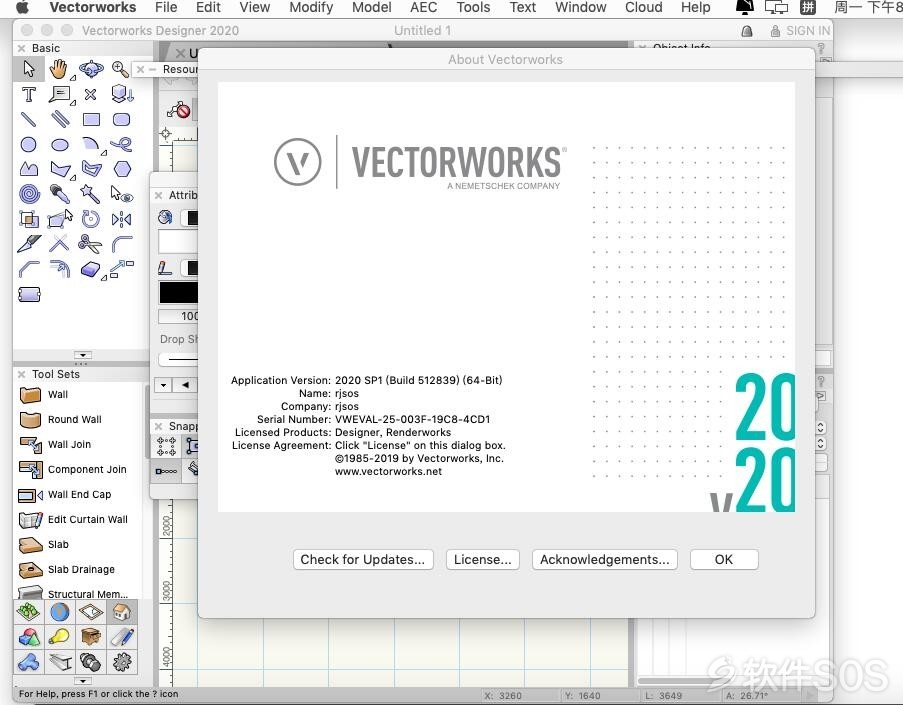Screen dimensions: 903x705
Task: Select the Rotate tool
Action: (x=91, y=219)
